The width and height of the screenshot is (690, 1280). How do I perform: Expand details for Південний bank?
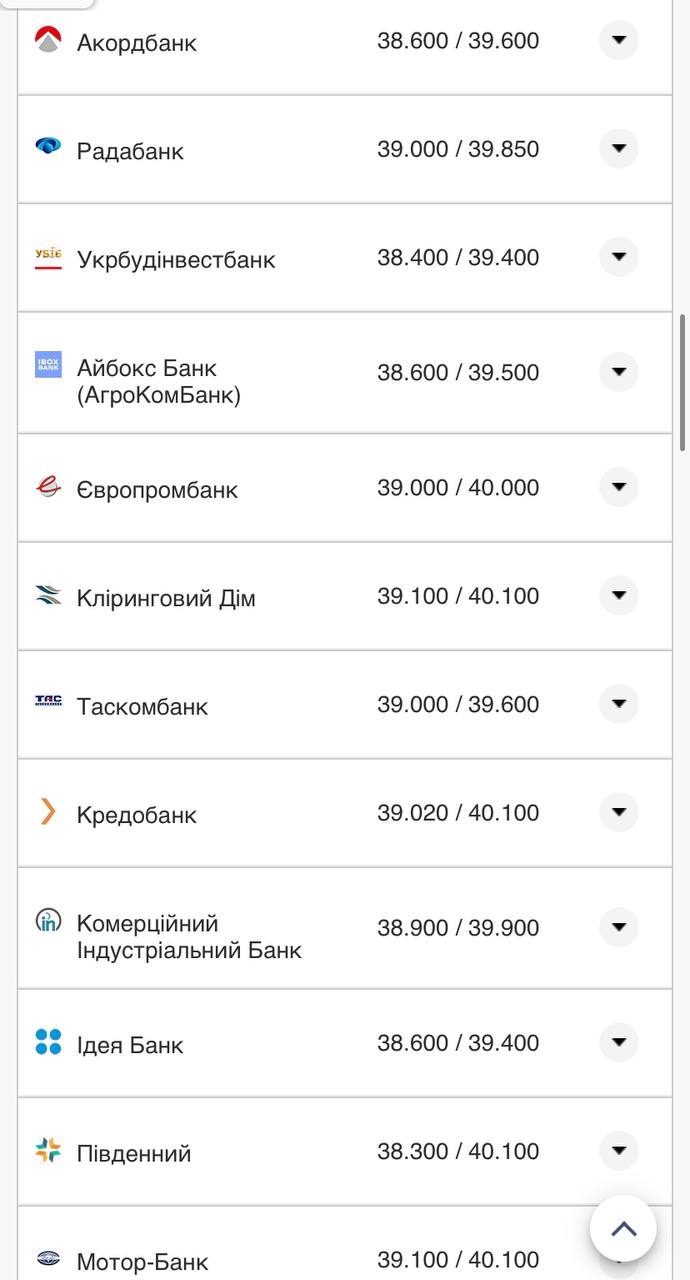tap(618, 1150)
